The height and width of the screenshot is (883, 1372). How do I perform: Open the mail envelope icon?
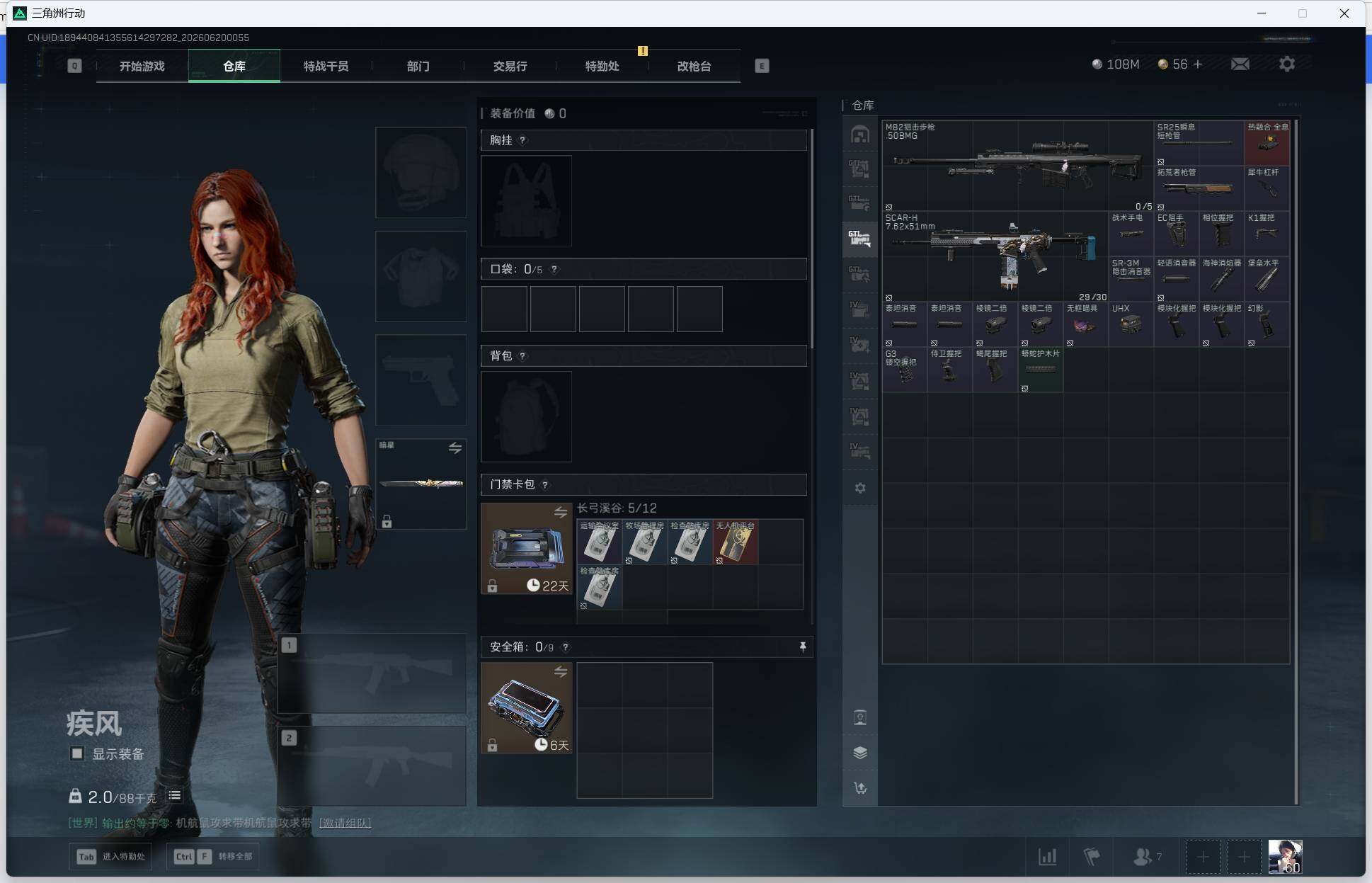(1240, 64)
